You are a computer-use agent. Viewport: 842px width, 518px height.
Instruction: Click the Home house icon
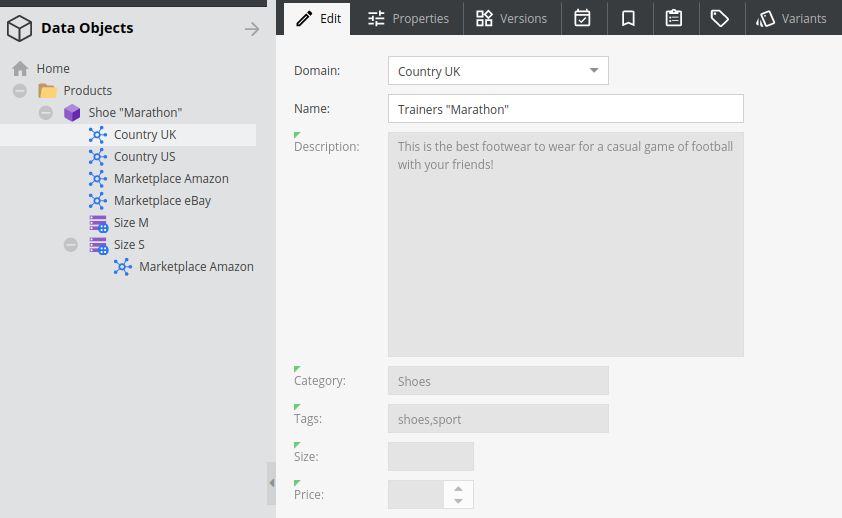pos(20,69)
